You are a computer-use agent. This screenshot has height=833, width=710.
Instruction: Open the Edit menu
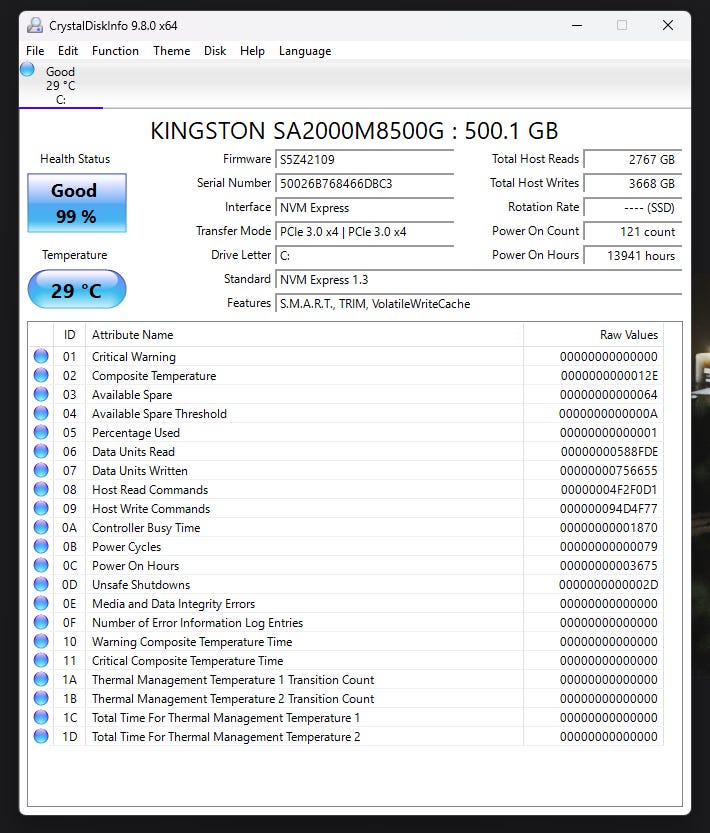coord(67,50)
